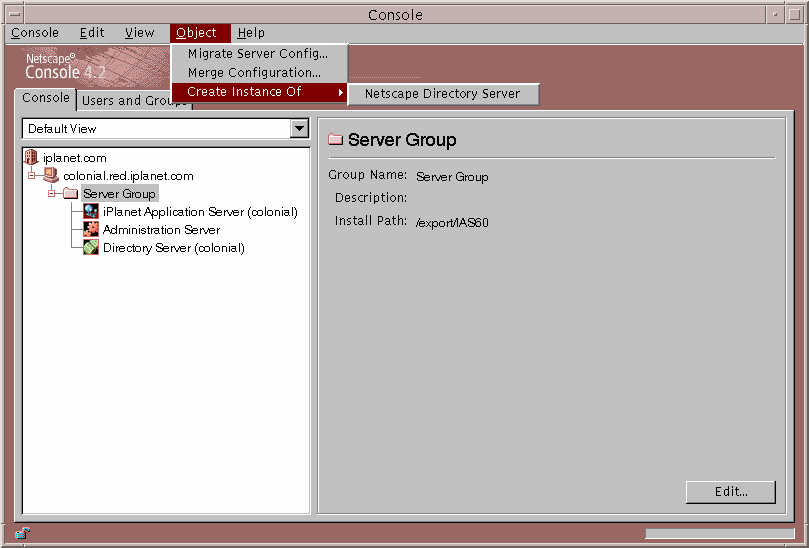Click the Default View combo box
Viewport: 809px width, 548px height.
pos(166,128)
